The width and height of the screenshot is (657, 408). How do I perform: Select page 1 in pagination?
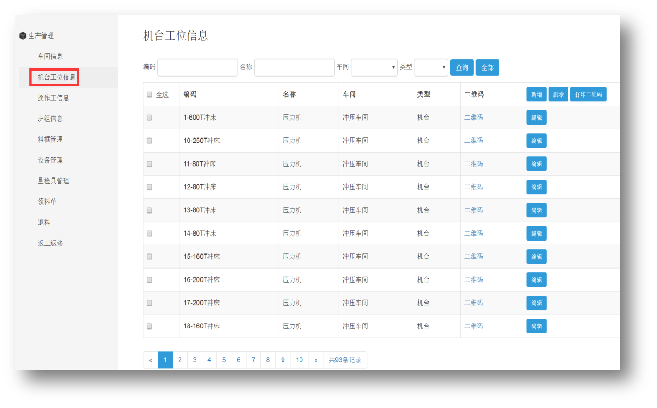165,360
